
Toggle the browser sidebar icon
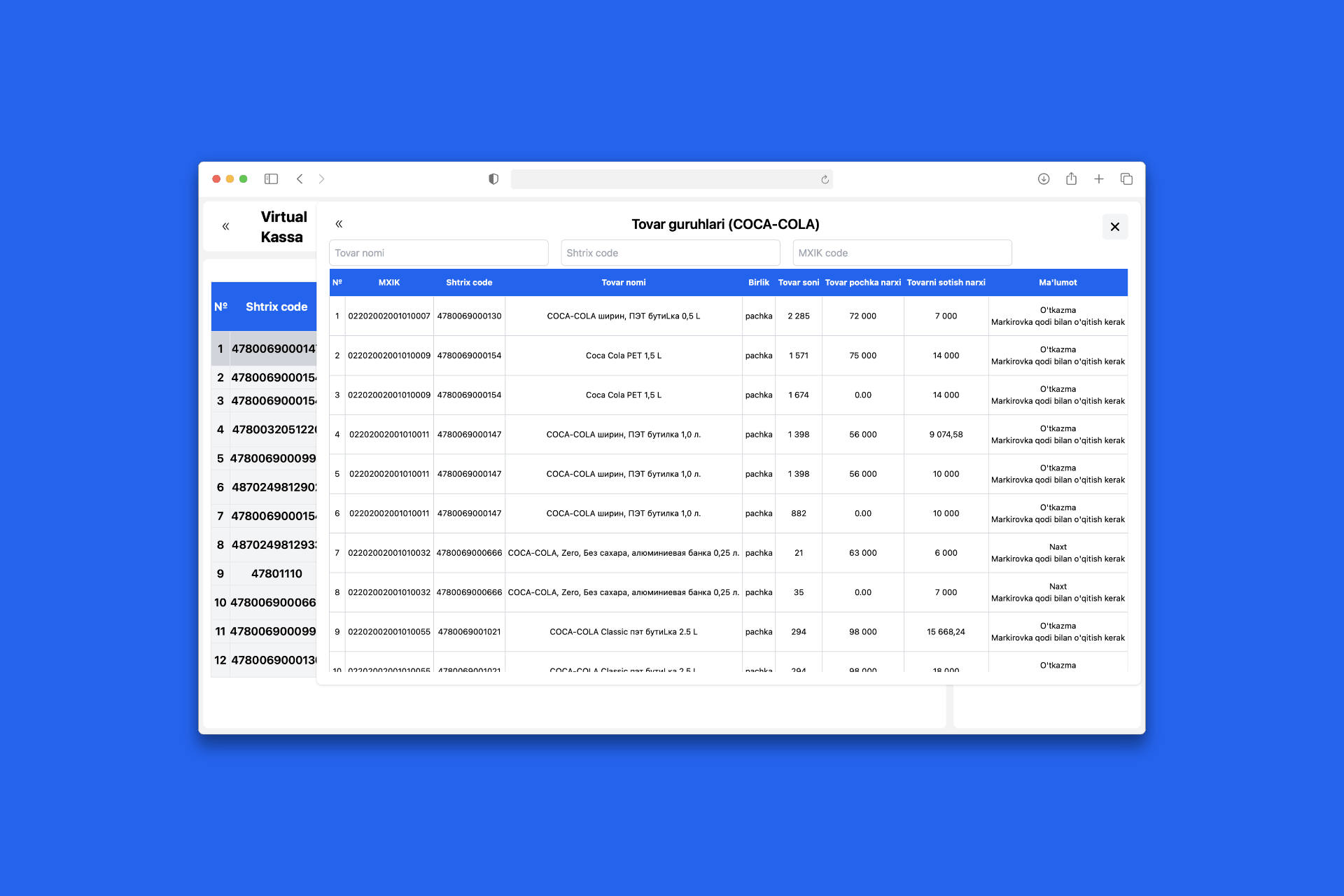click(x=271, y=179)
